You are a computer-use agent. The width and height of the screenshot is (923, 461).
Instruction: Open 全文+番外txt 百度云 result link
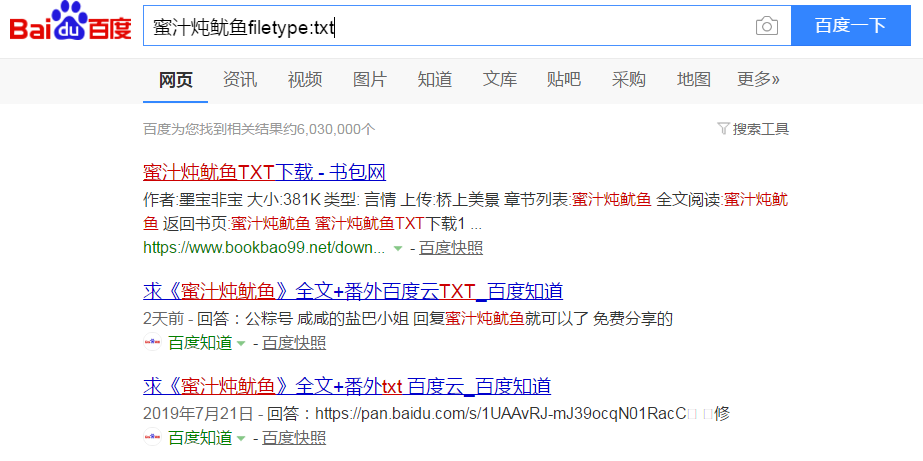[x=347, y=386]
